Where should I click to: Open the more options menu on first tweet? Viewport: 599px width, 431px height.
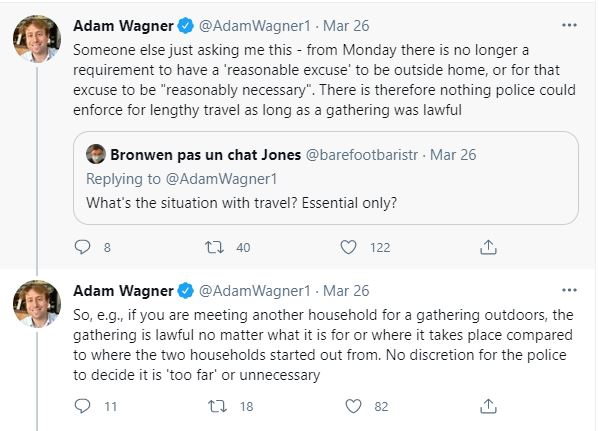tap(569, 25)
